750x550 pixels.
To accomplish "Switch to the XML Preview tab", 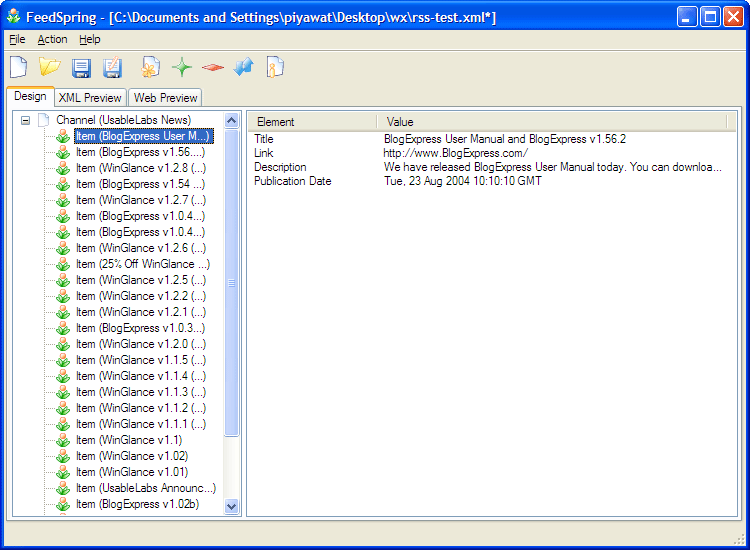I will coord(90,98).
